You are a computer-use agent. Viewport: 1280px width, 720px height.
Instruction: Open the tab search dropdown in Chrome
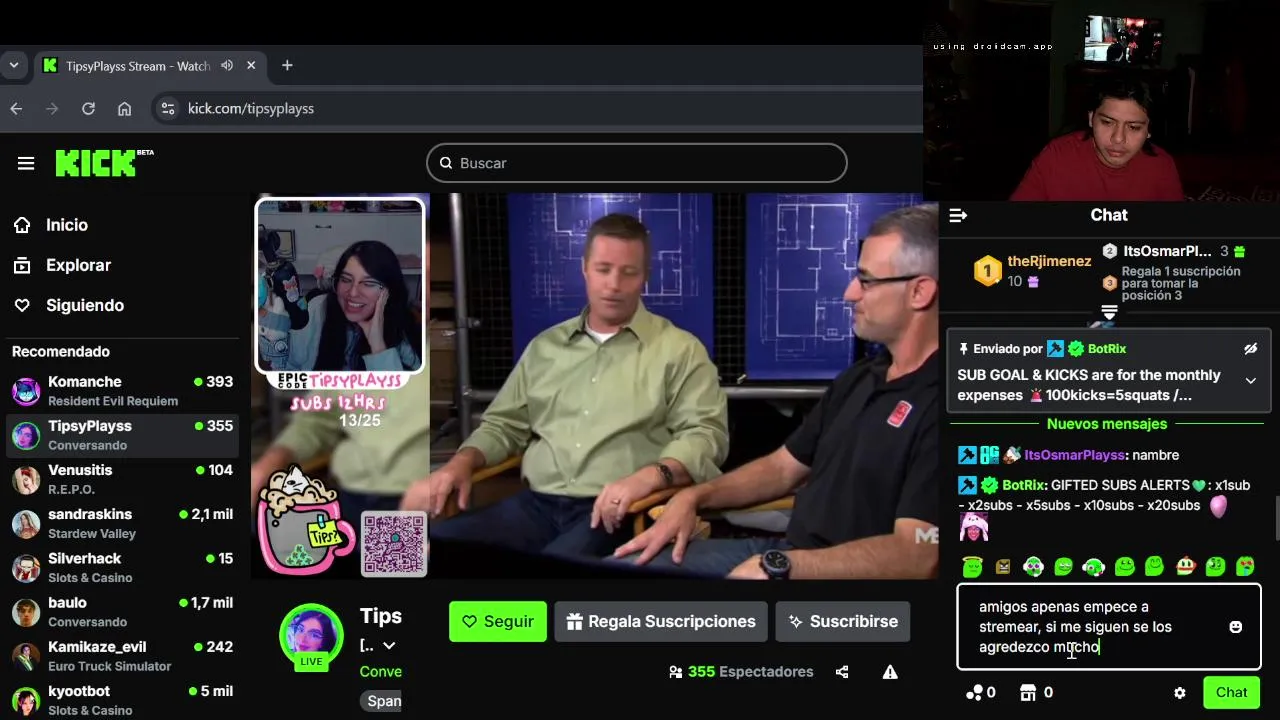[14, 65]
